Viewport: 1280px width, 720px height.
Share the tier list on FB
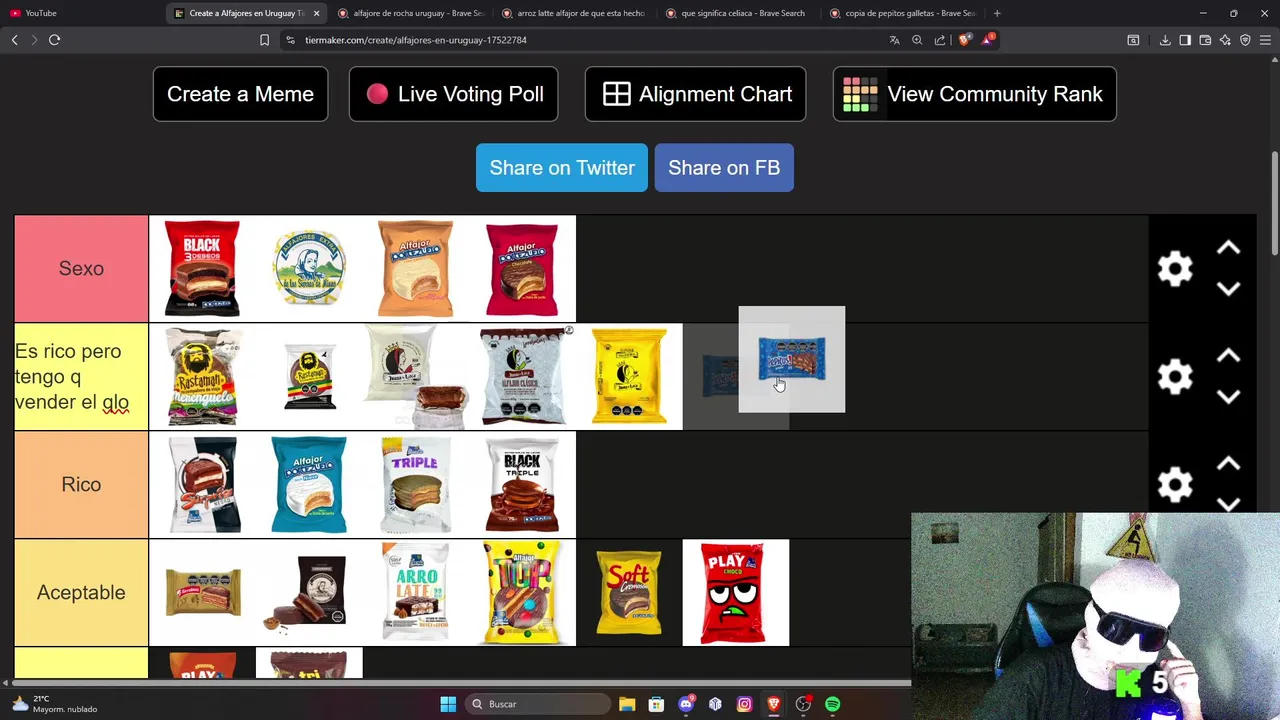pyautogui.click(x=724, y=168)
